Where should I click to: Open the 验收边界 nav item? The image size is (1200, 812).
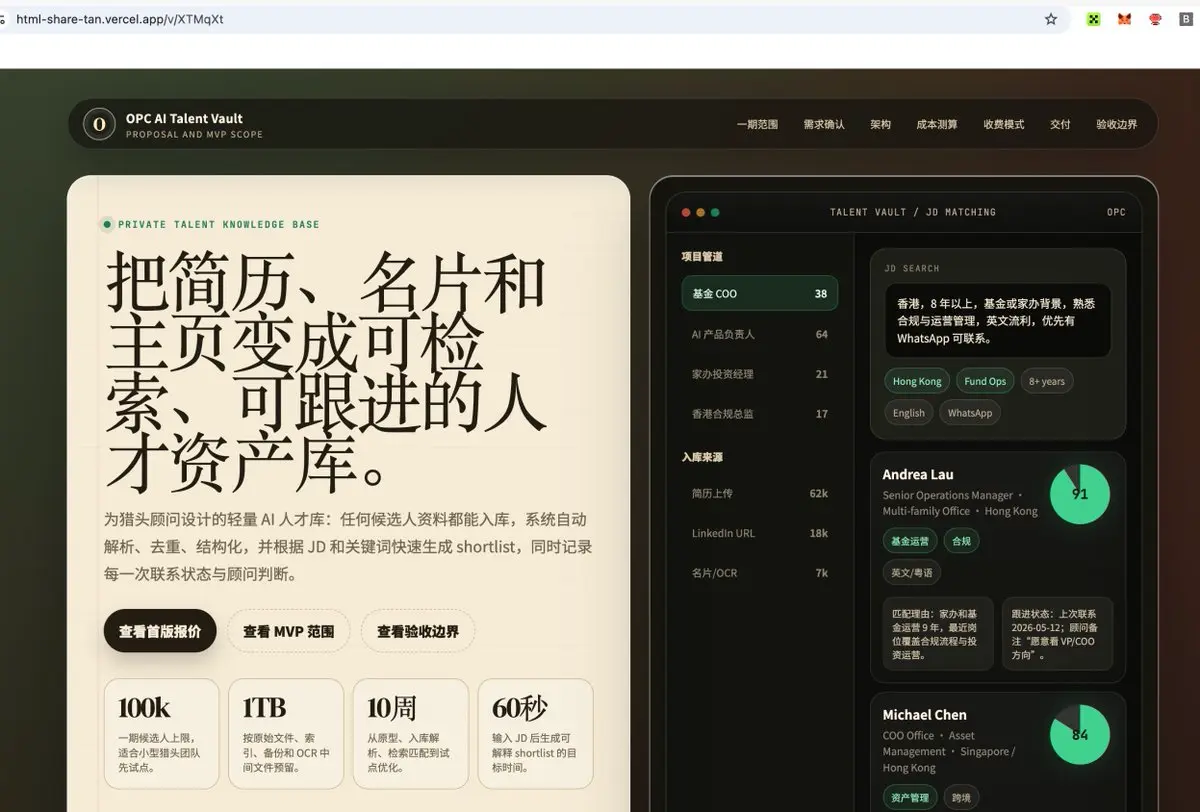(1117, 125)
